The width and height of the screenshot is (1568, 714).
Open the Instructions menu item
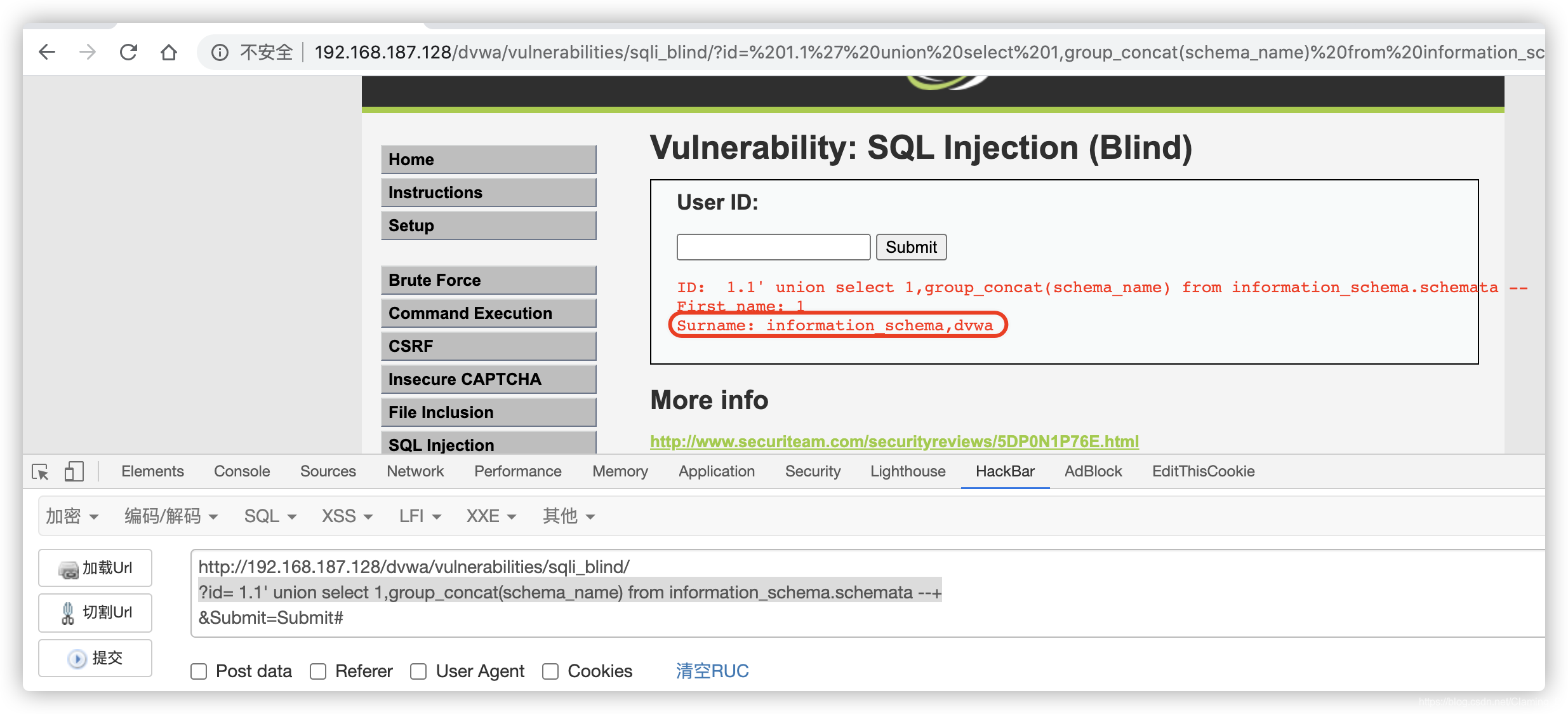click(x=489, y=192)
